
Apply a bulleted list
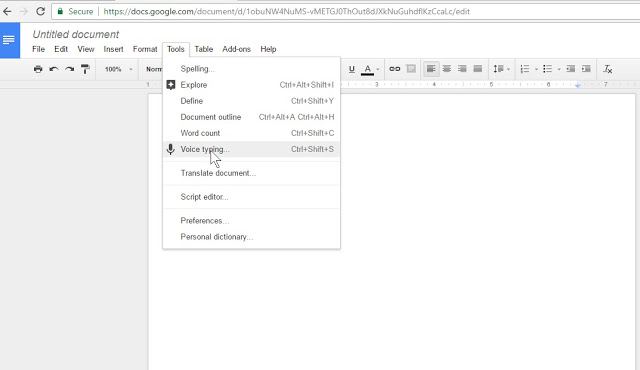pos(547,69)
